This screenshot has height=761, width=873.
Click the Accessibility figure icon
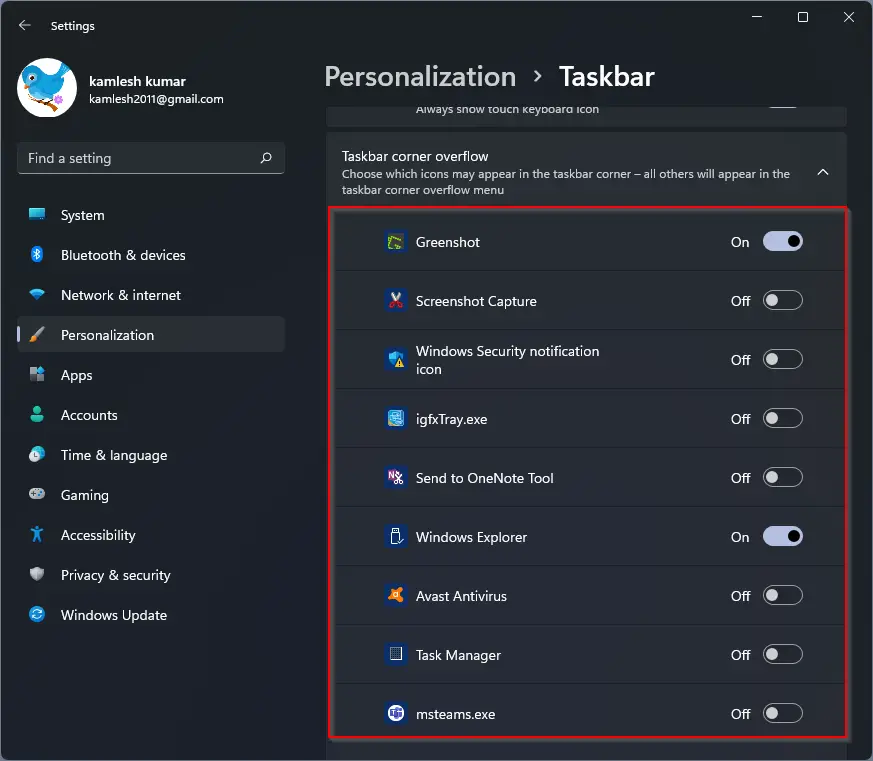(37, 534)
